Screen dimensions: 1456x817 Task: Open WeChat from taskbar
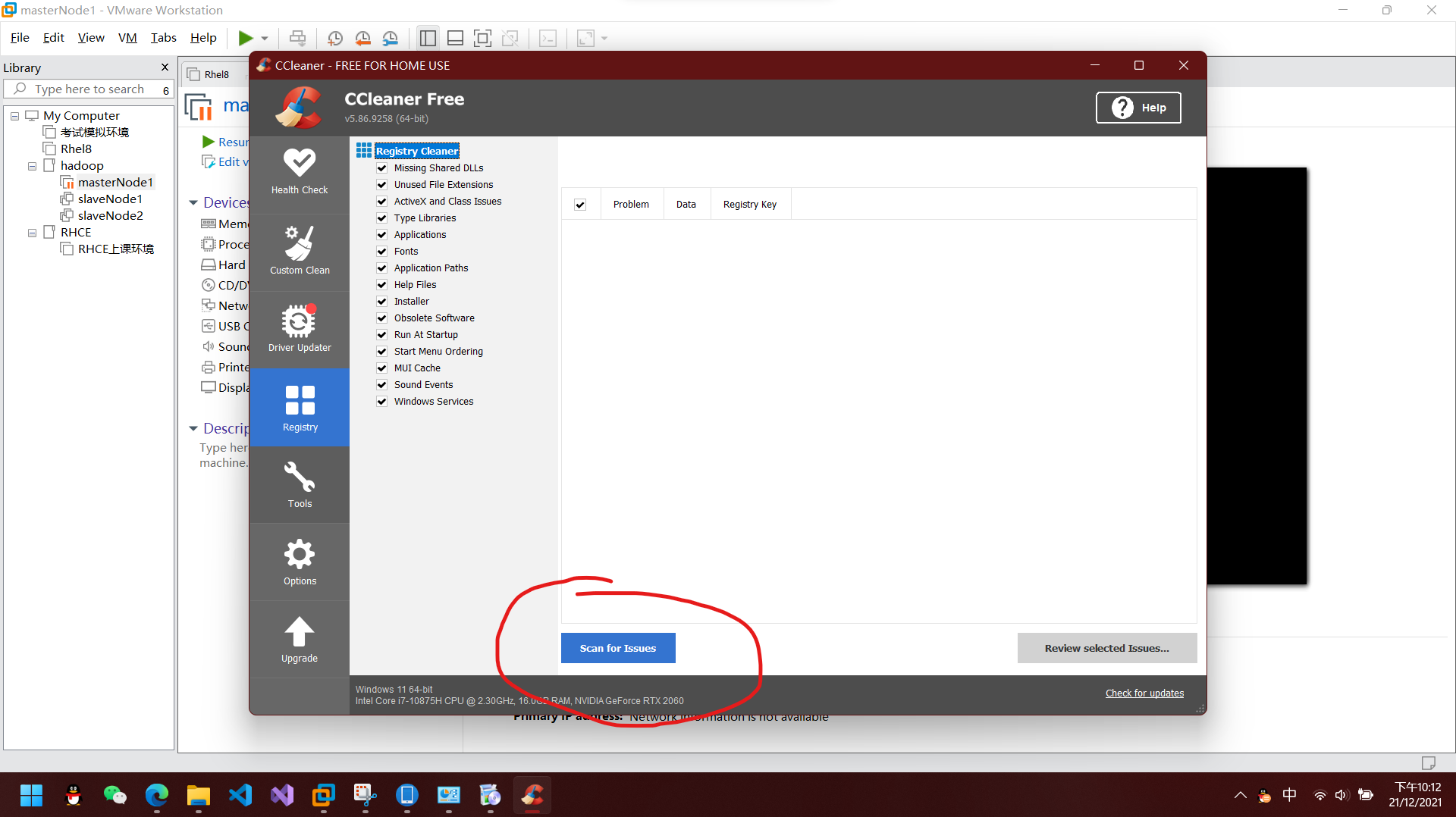115,795
